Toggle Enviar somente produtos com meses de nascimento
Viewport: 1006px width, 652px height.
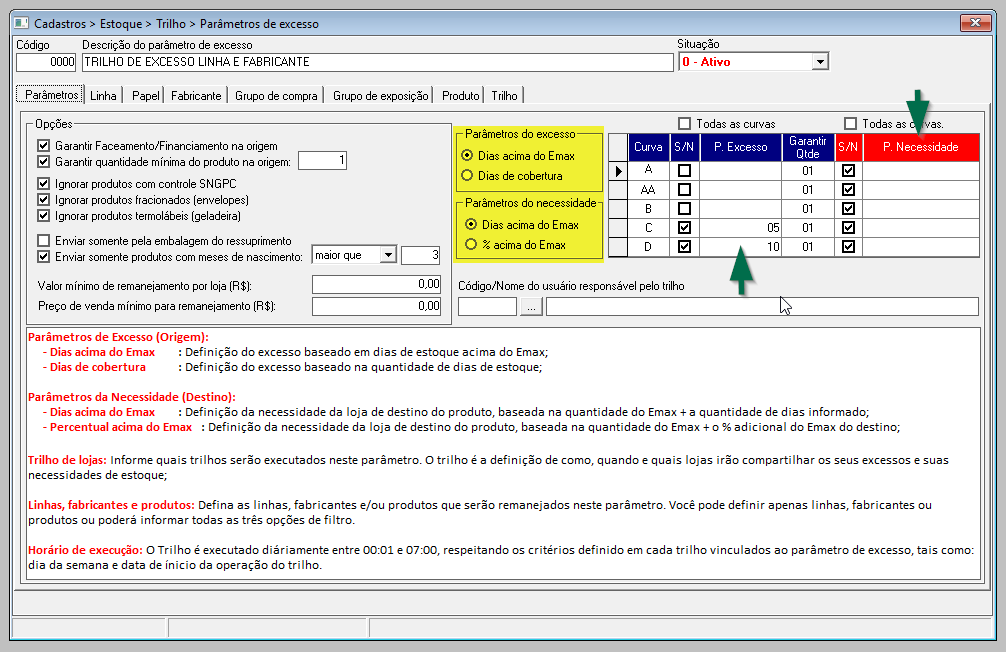tap(44, 257)
